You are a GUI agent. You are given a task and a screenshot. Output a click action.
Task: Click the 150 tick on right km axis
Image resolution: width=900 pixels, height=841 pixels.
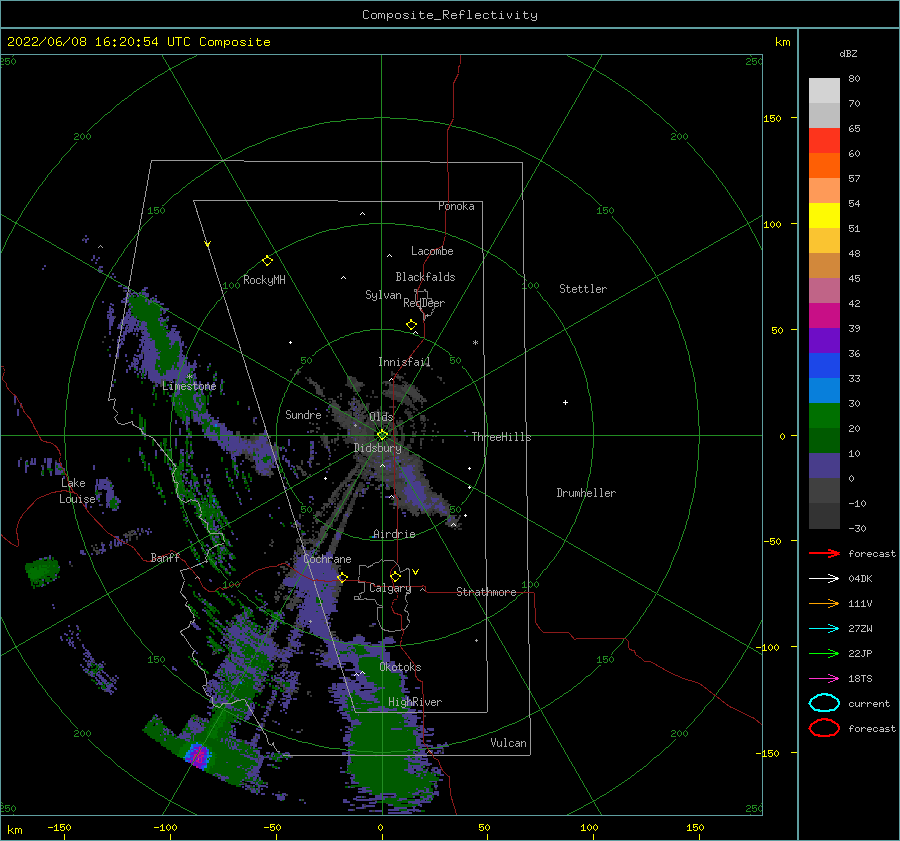[772, 118]
